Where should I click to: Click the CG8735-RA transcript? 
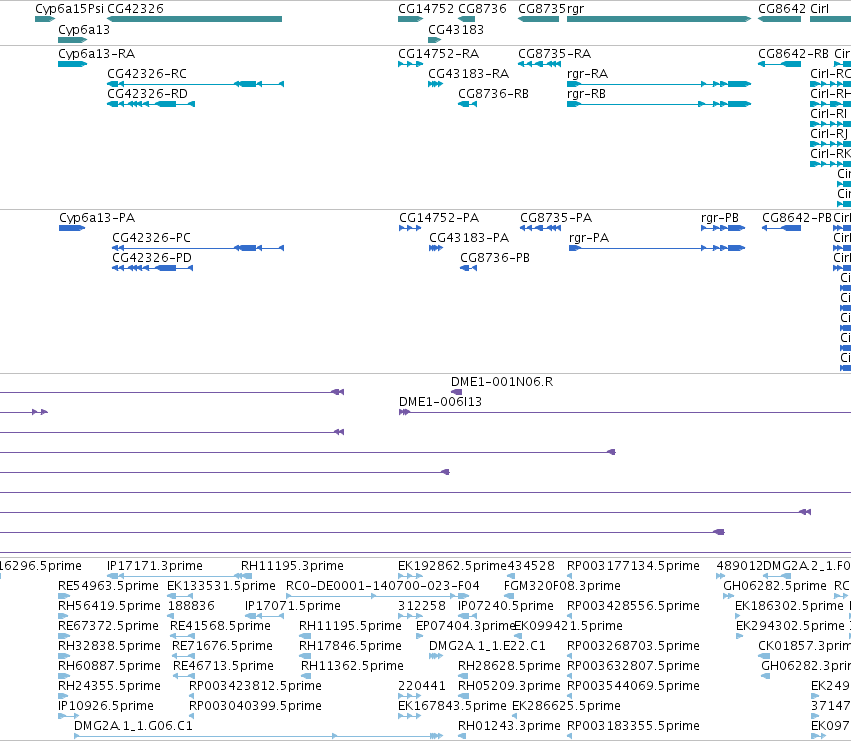(x=539, y=64)
